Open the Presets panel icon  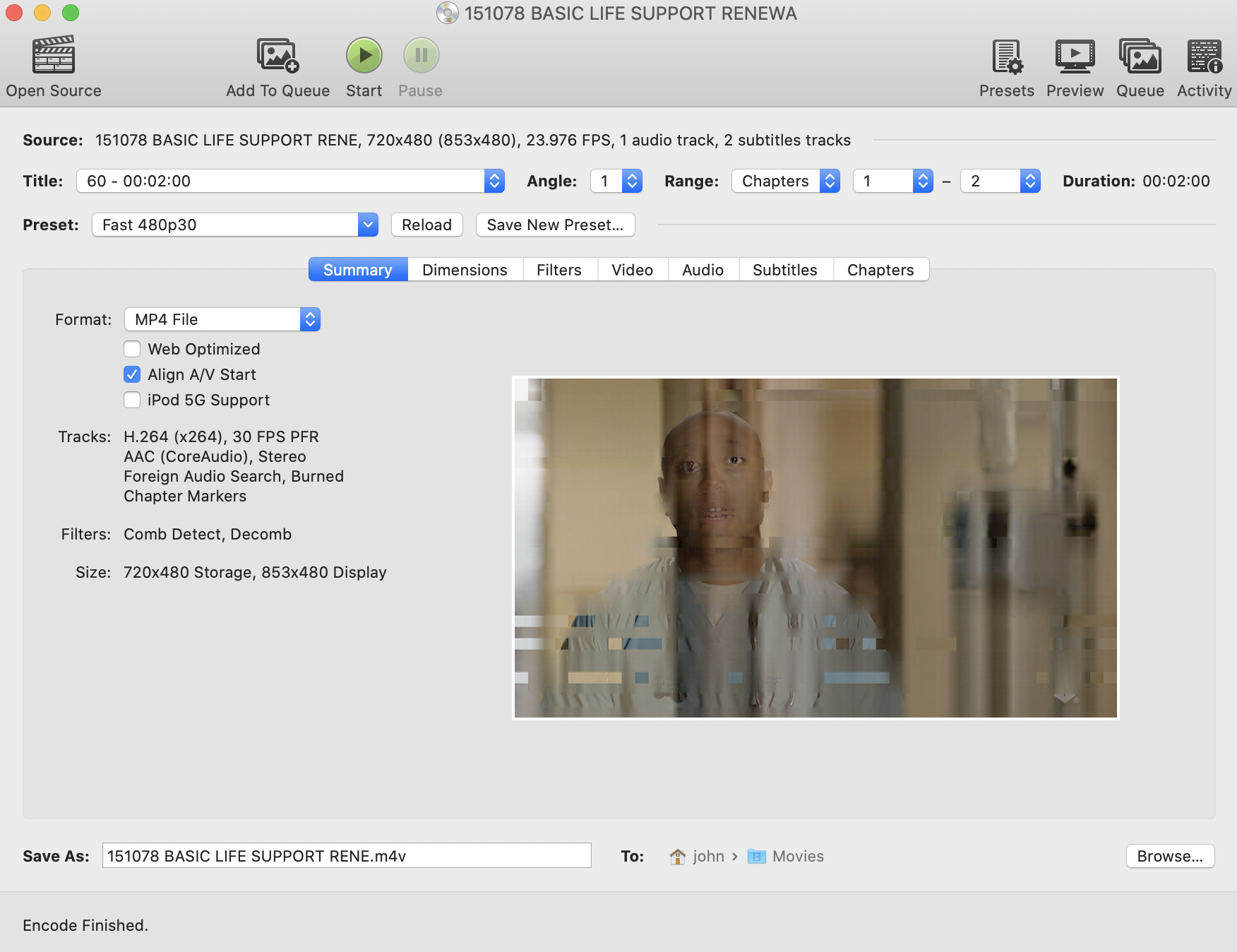1007,56
